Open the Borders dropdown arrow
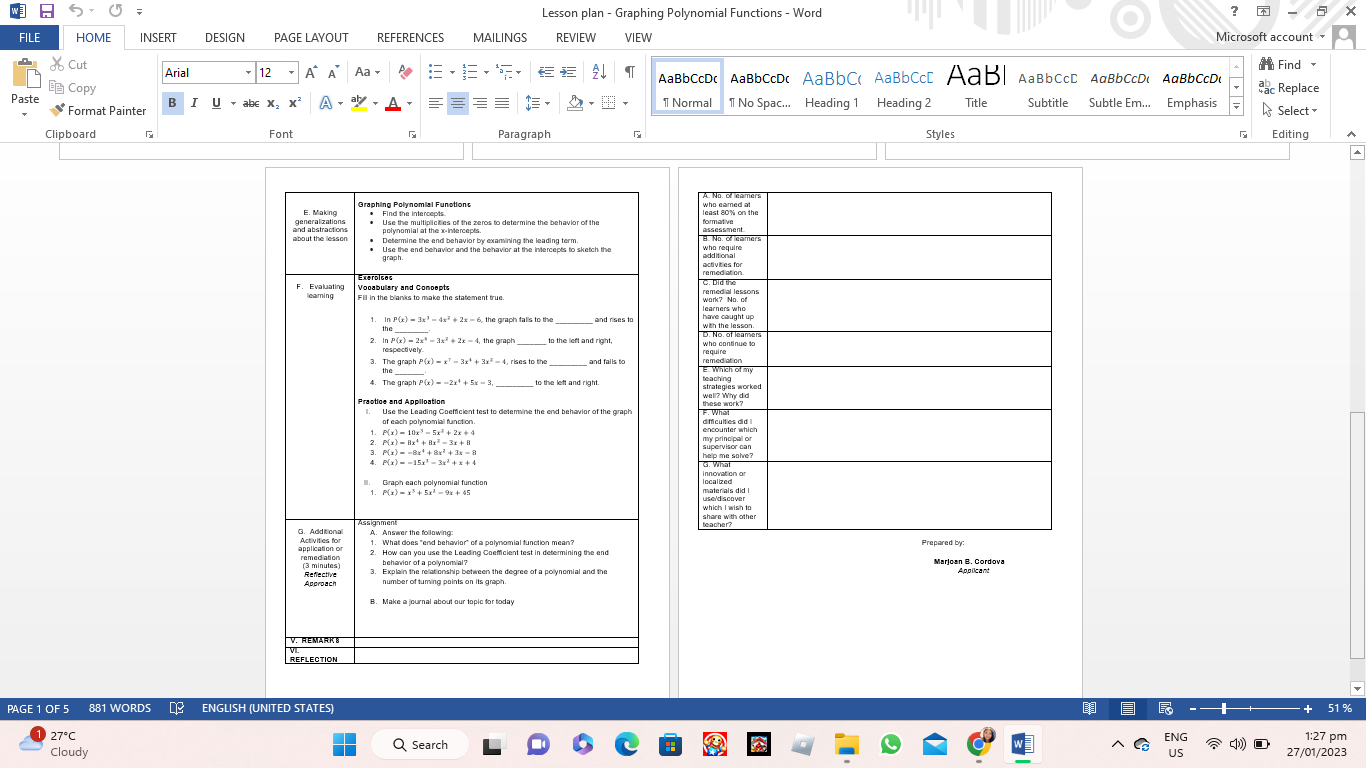This screenshot has height=768, width=1366. [x=625, y=103]
